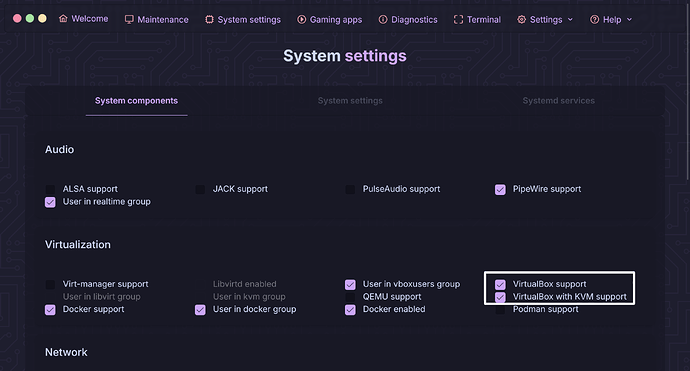Toggle VirtualBox with KVM support checkbox

pos(500,297)
